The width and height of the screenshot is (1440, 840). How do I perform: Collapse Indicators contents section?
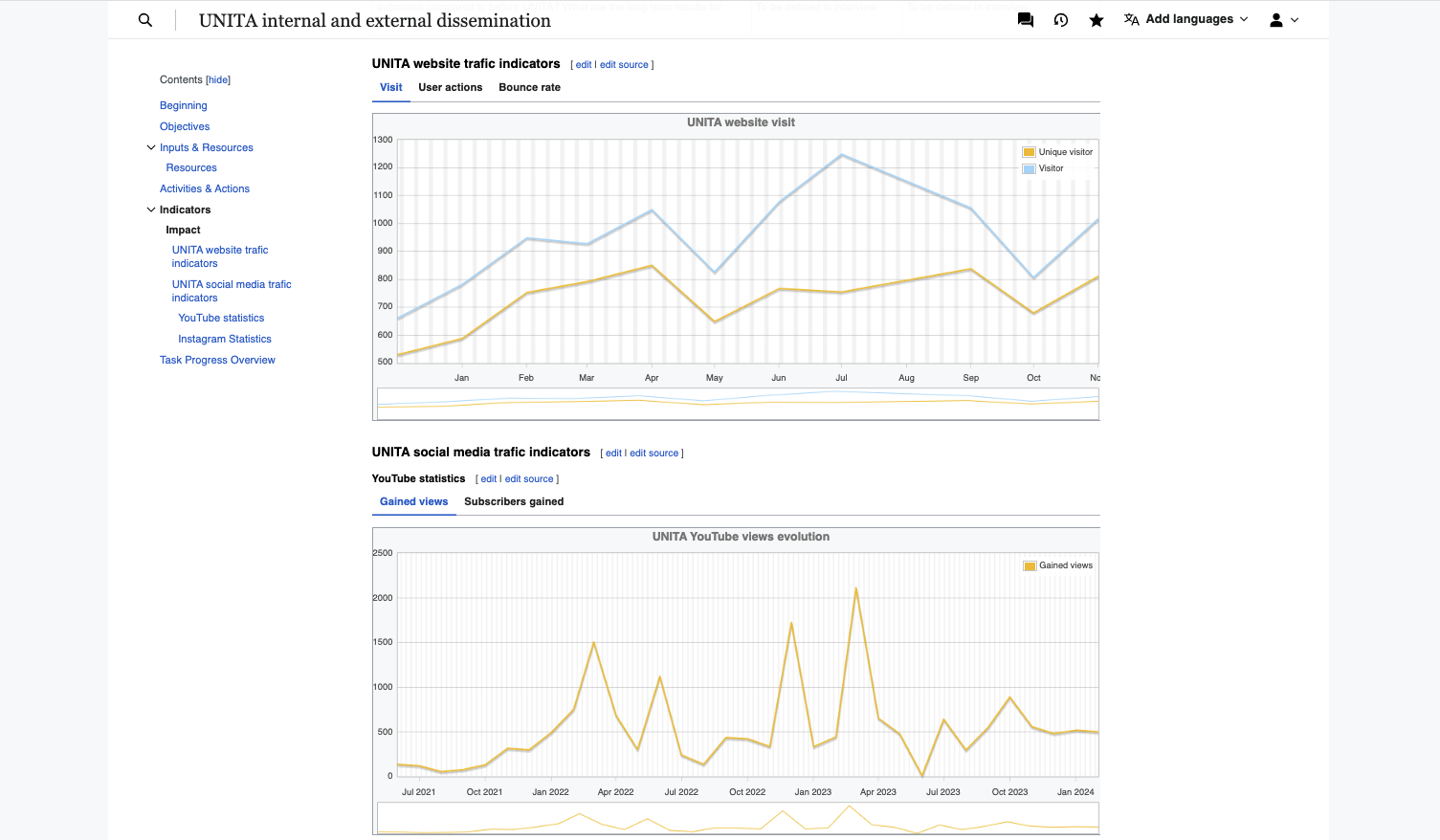click(150, 210)
